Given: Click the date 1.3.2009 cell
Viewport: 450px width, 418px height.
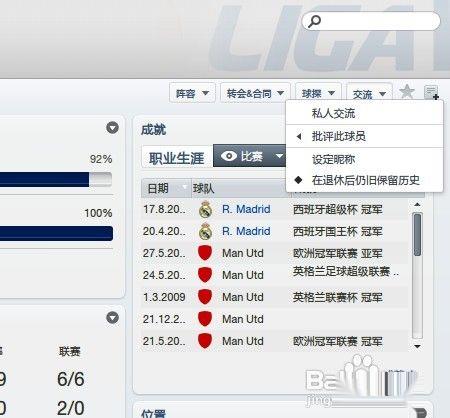Looking at the screenshot, I should point(164,297).
